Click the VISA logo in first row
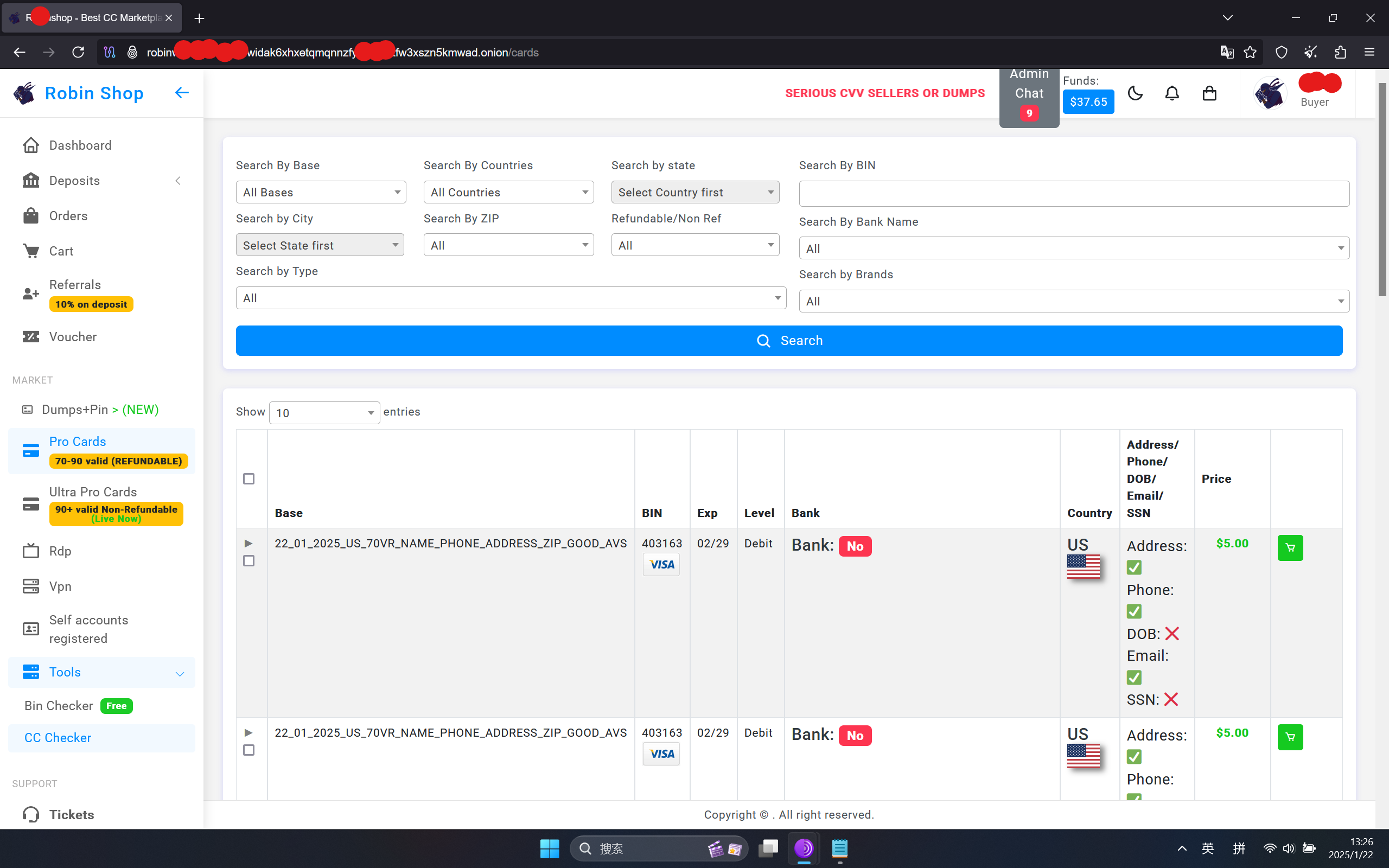Viewport: 1389px width, 868px height. pyautogui.click(x=661, y=564)
